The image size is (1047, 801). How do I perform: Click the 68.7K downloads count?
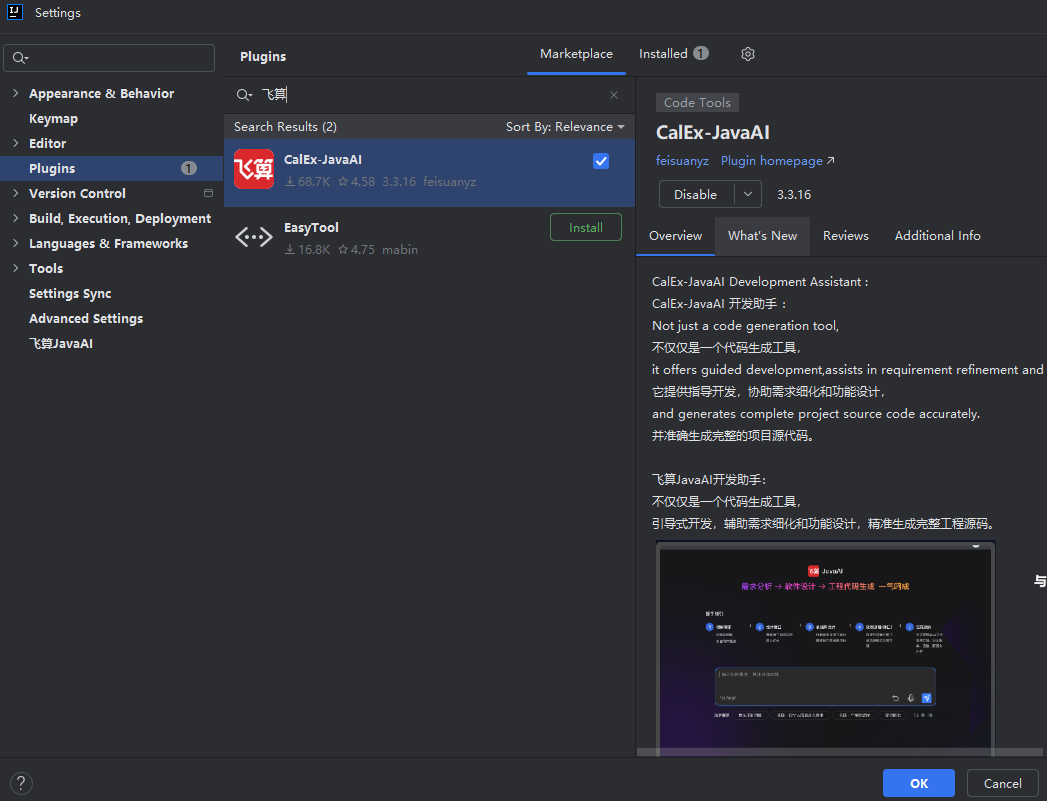(x=308, y=182)
